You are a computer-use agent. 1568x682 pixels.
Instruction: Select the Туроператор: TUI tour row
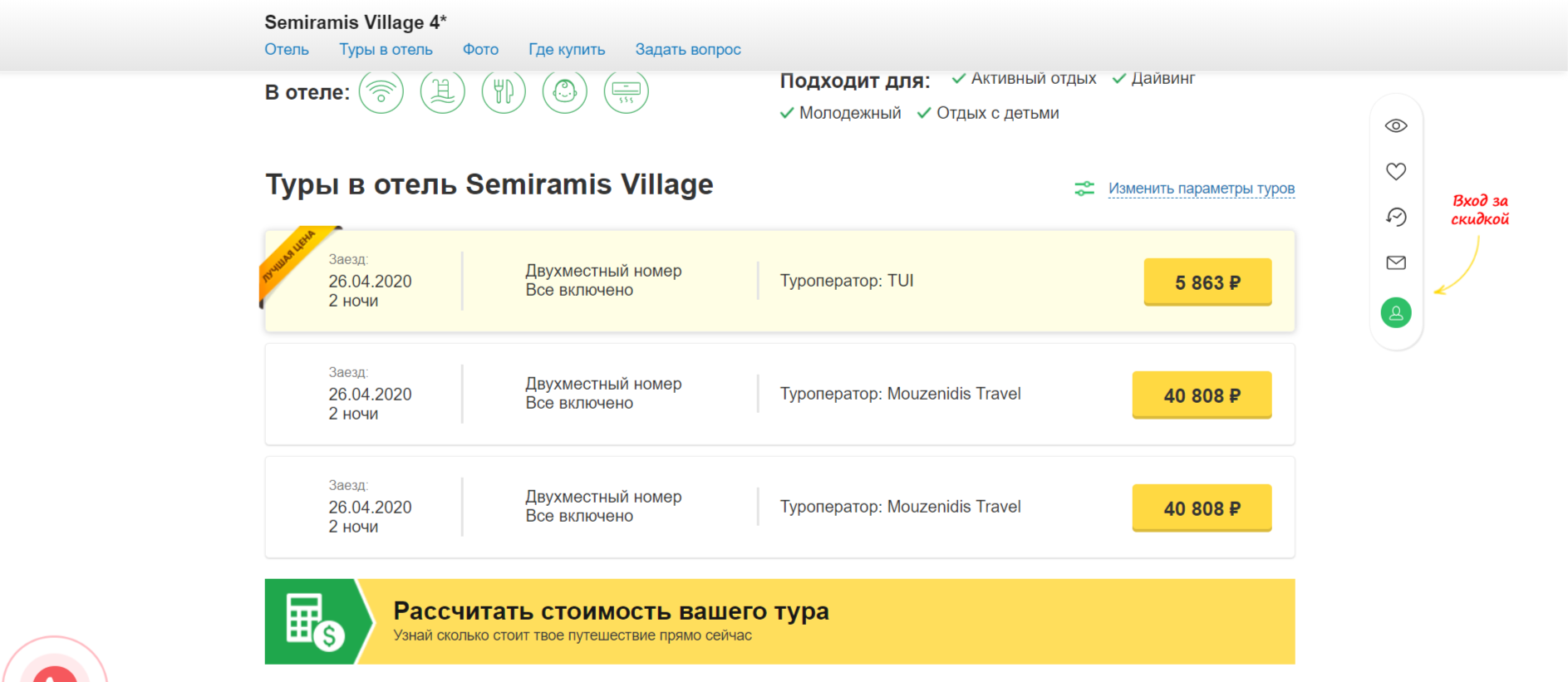(x=779, y=281)
